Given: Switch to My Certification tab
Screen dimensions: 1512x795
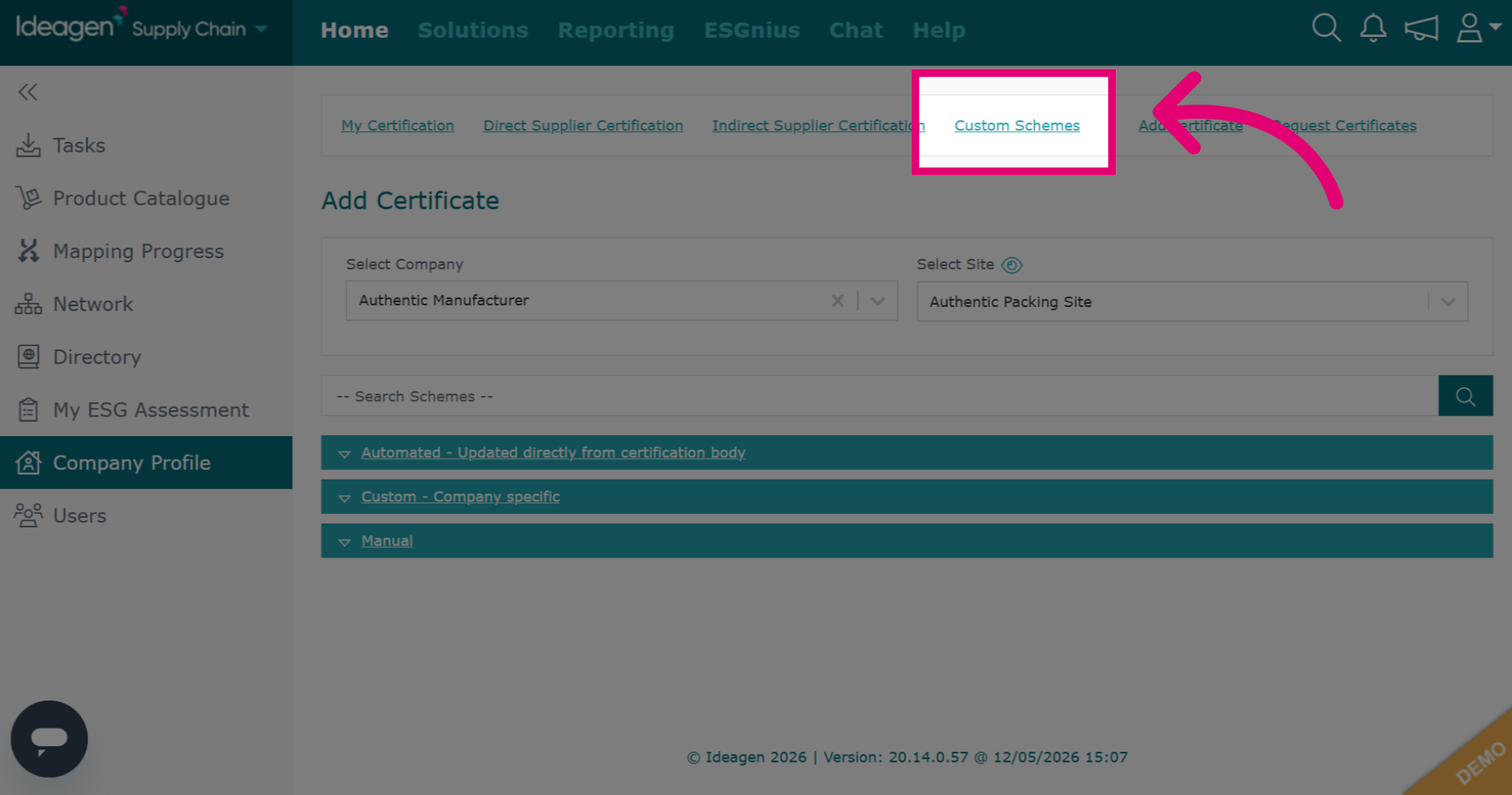Looking at the screenshot, I should pos(398,126).
